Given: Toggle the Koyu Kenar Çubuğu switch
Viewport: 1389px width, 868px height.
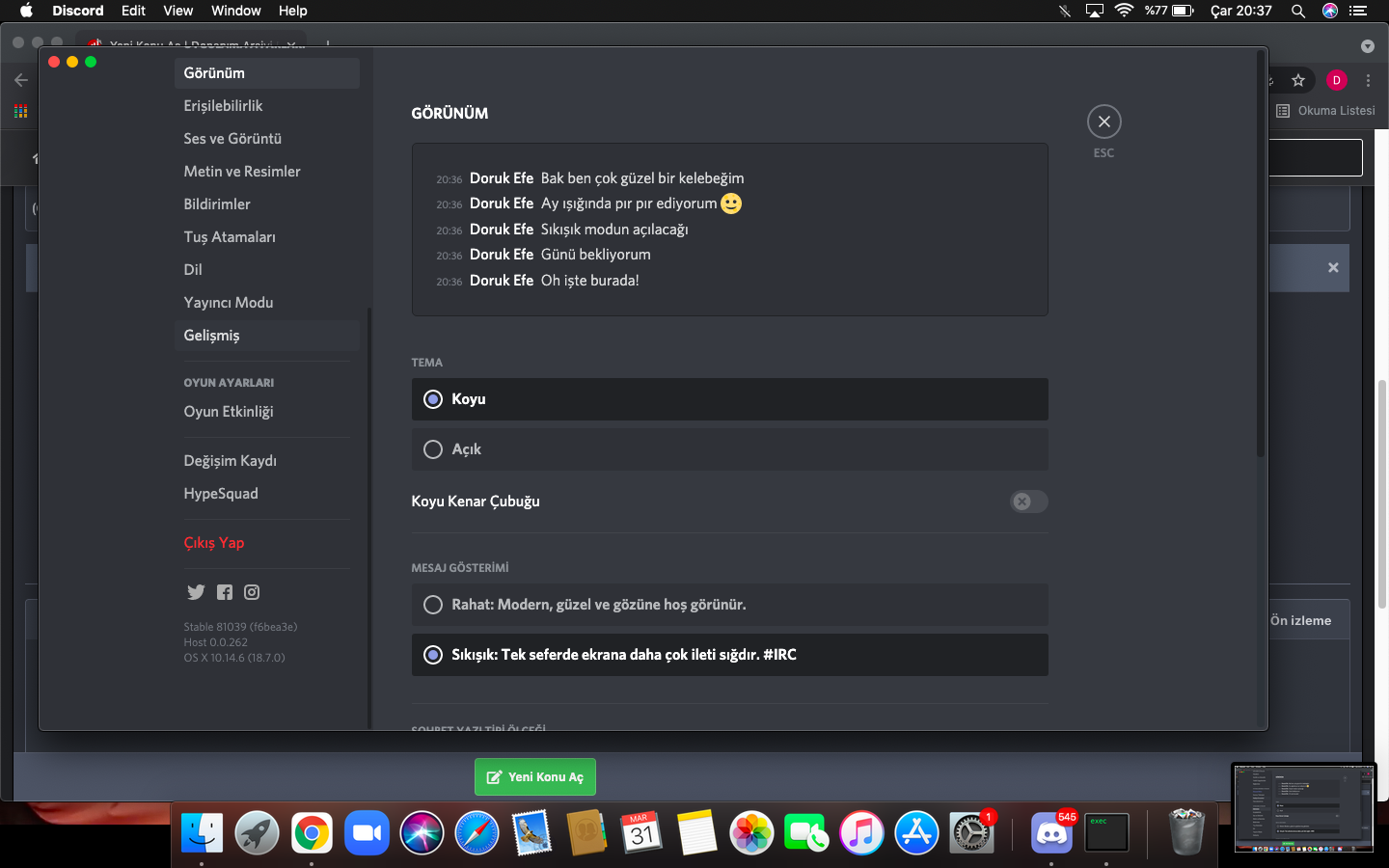Looking at the screenshot, I should 1028,502.
